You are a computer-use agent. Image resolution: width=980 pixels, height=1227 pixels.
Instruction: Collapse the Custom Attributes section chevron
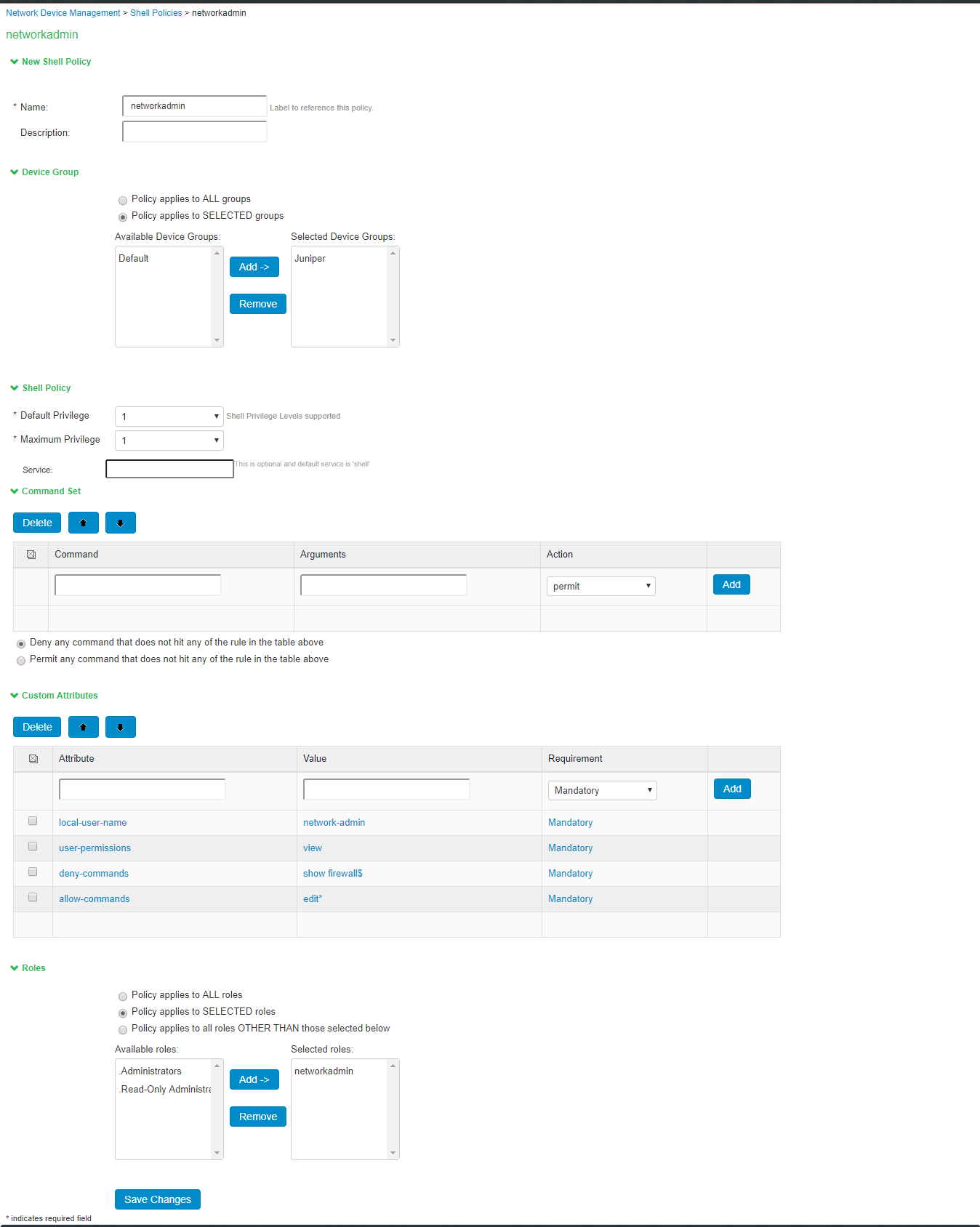click(14, 696)
